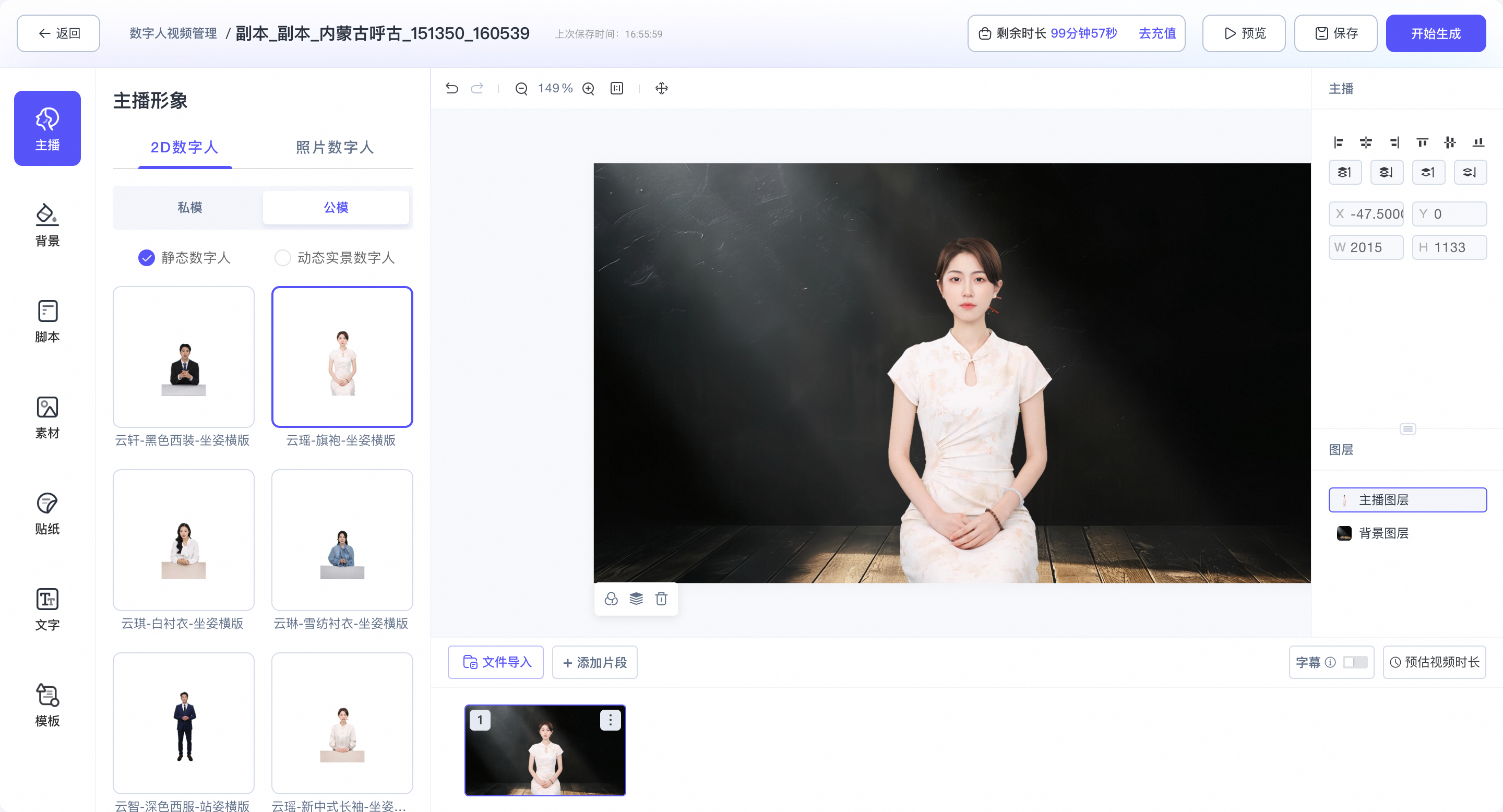Click the H height input field
Viewport: 1503px width, 812px height.
tap(1449, 247)
